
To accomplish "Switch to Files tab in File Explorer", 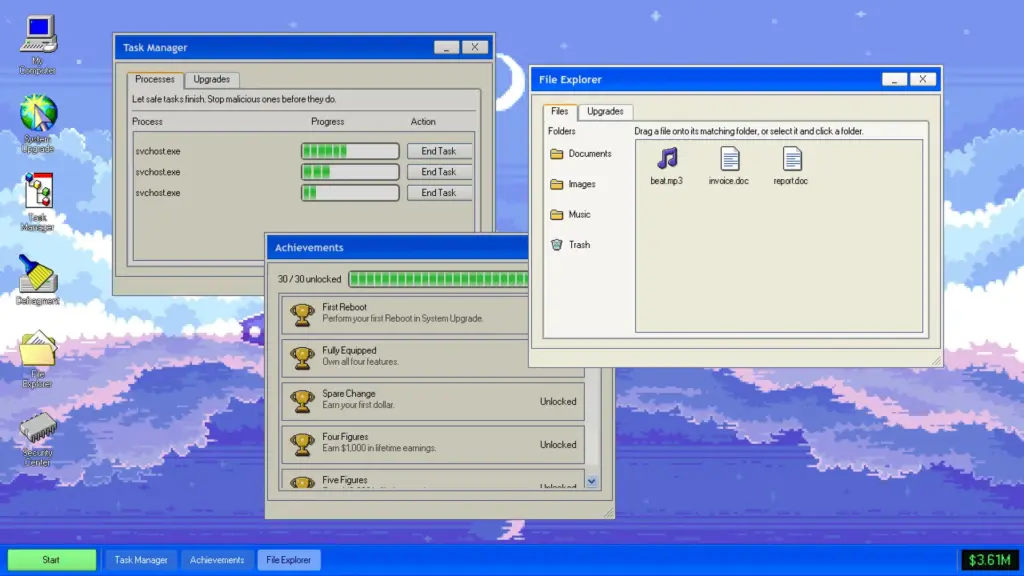I will [560, 112].
